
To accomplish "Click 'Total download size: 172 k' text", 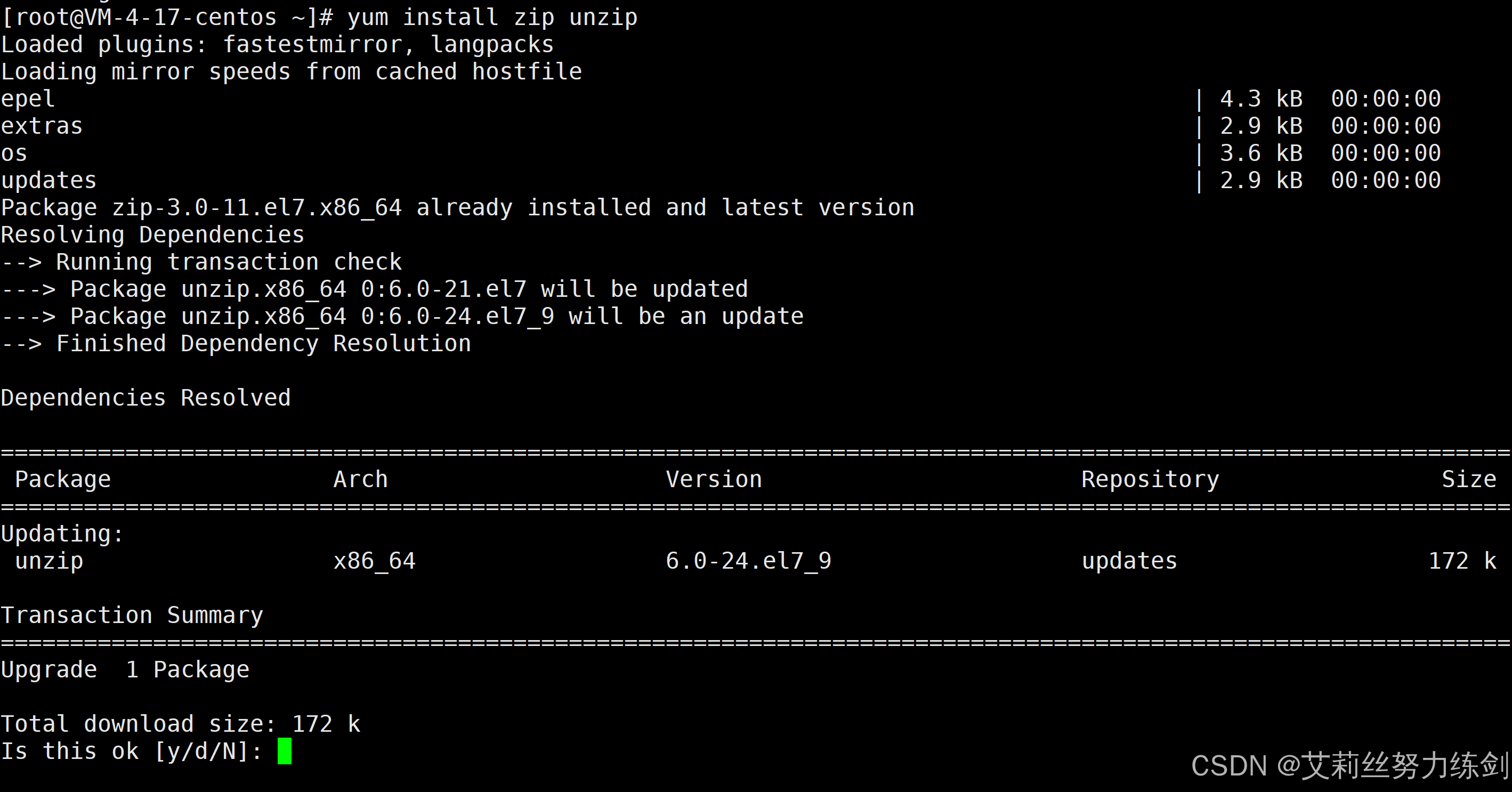I will 180,724.
